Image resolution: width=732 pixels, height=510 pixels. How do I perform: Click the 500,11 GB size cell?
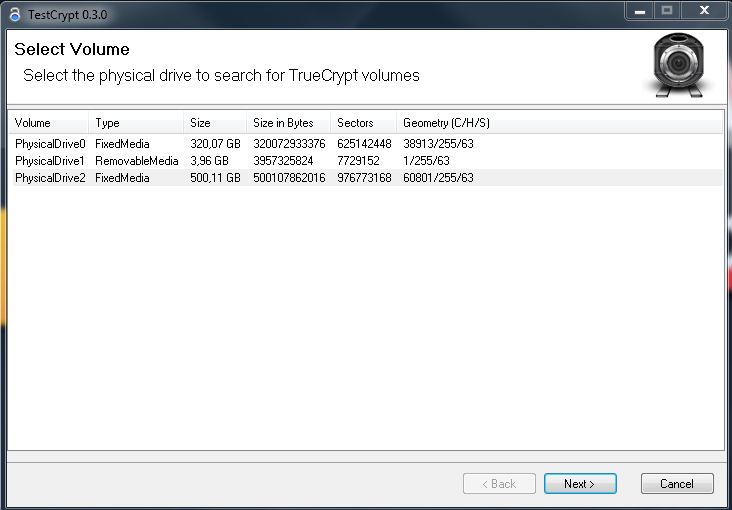click(215, 177)
